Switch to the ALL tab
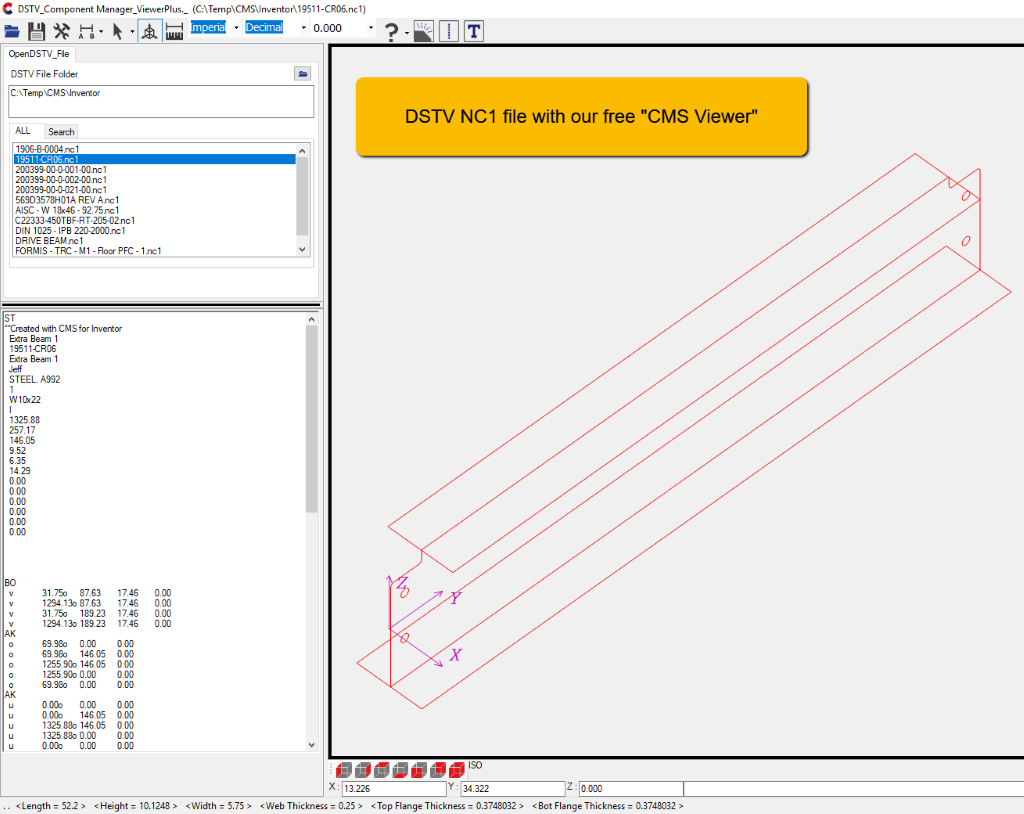The height and width of the screenshot is (814, 1024). [x=24, y=131]
